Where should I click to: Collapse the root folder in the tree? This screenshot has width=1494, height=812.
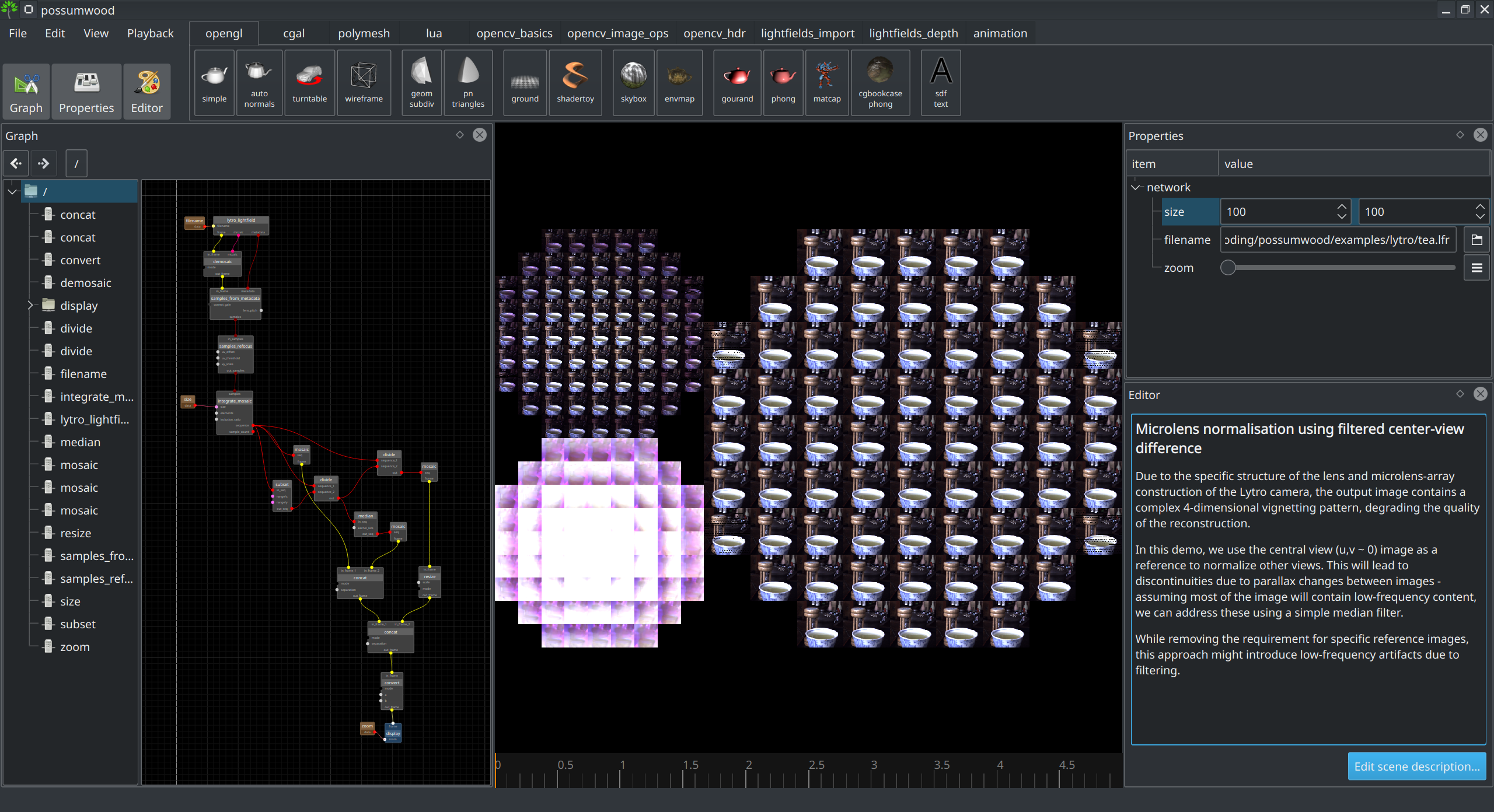(12, 191)
